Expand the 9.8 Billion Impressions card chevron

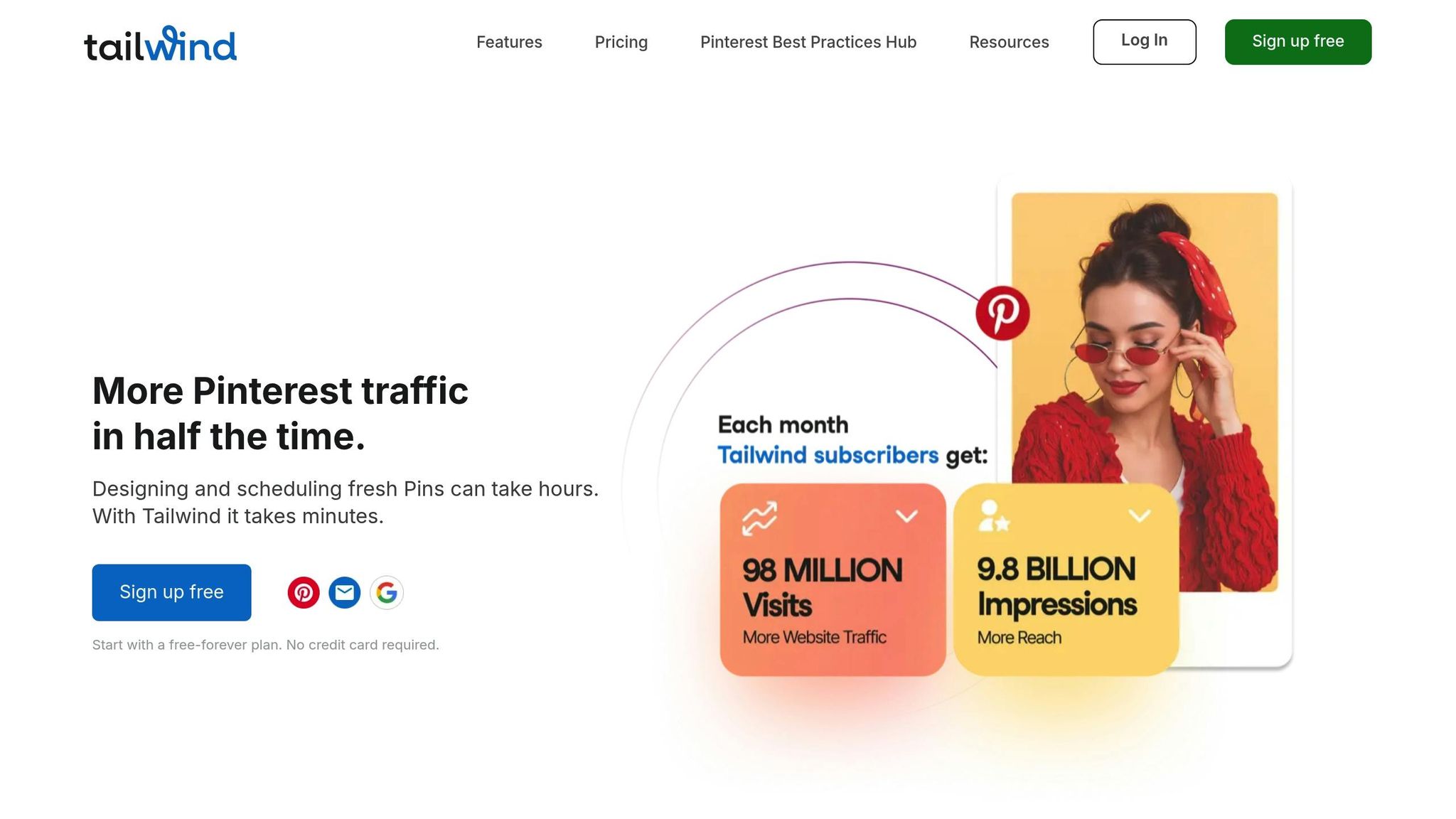tap(1140, 515)
